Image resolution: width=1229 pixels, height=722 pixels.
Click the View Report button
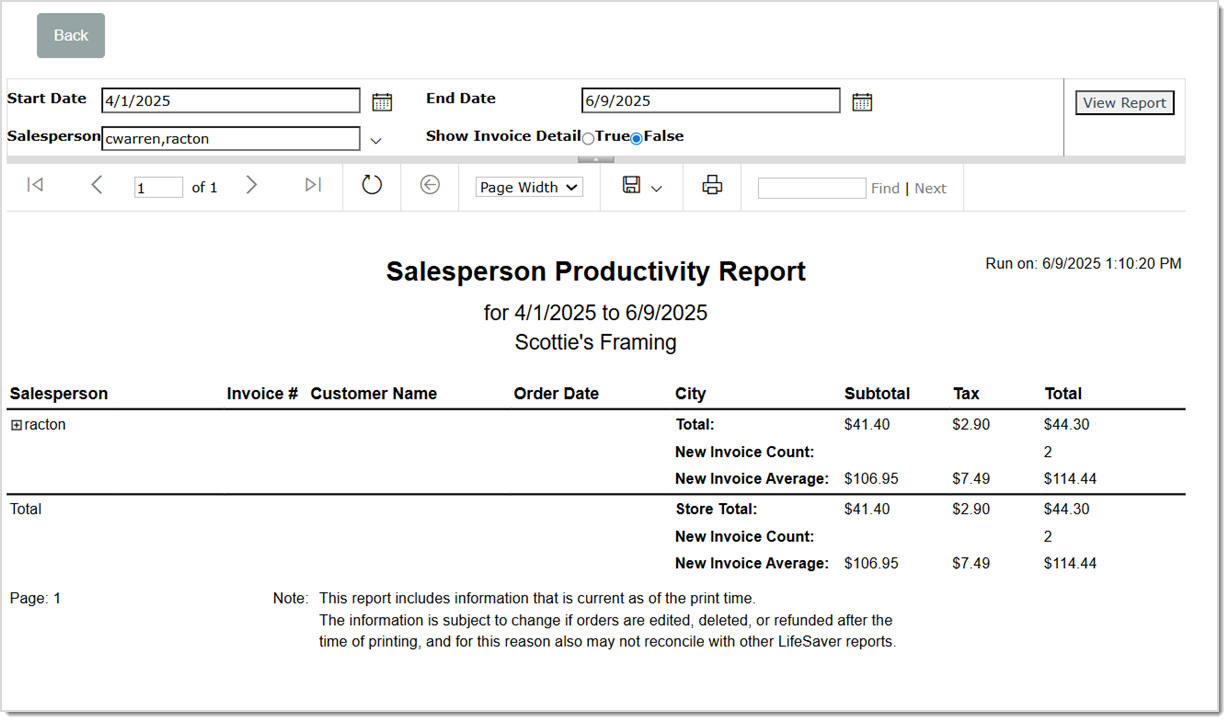coord(1124,102)
